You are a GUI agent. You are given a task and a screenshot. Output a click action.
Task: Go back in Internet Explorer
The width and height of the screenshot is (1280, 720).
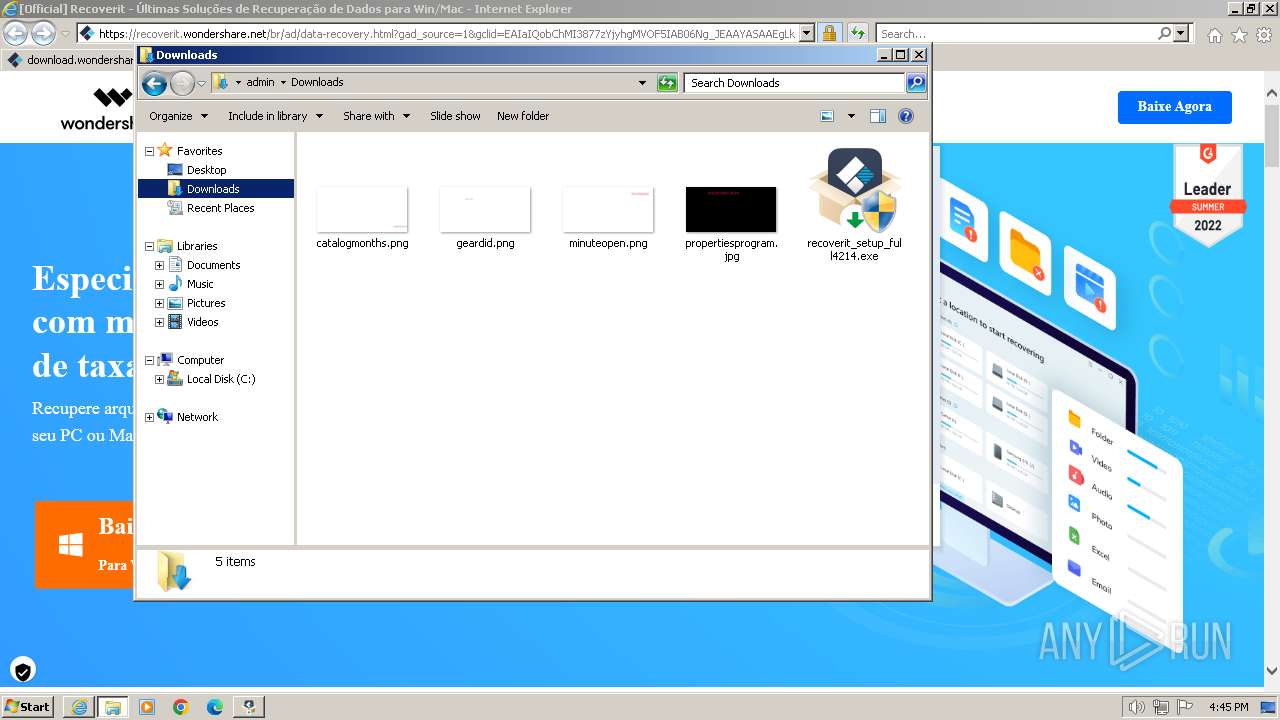(x=15, y=34)
